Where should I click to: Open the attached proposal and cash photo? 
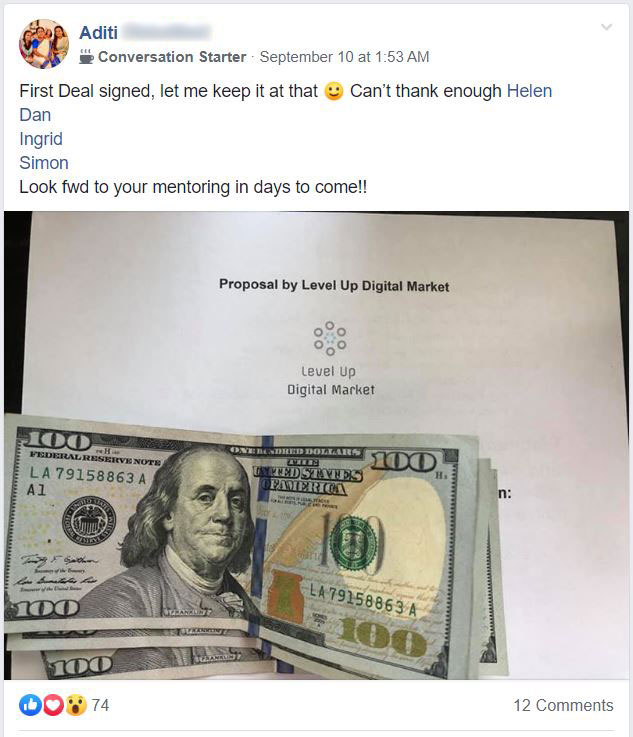tap(316, 445)
